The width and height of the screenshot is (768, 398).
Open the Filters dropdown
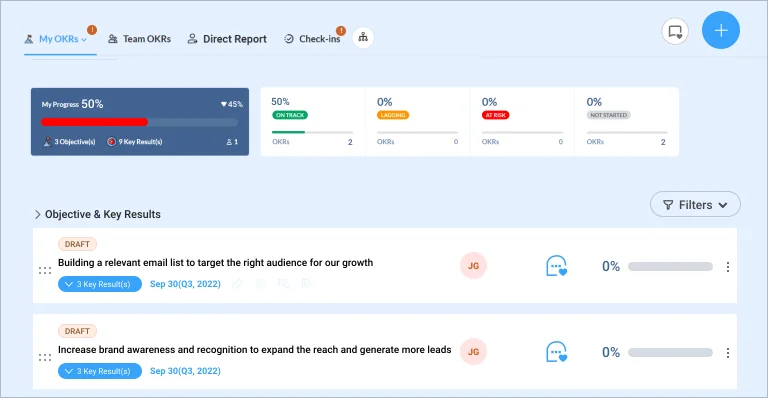pos(695,205)
